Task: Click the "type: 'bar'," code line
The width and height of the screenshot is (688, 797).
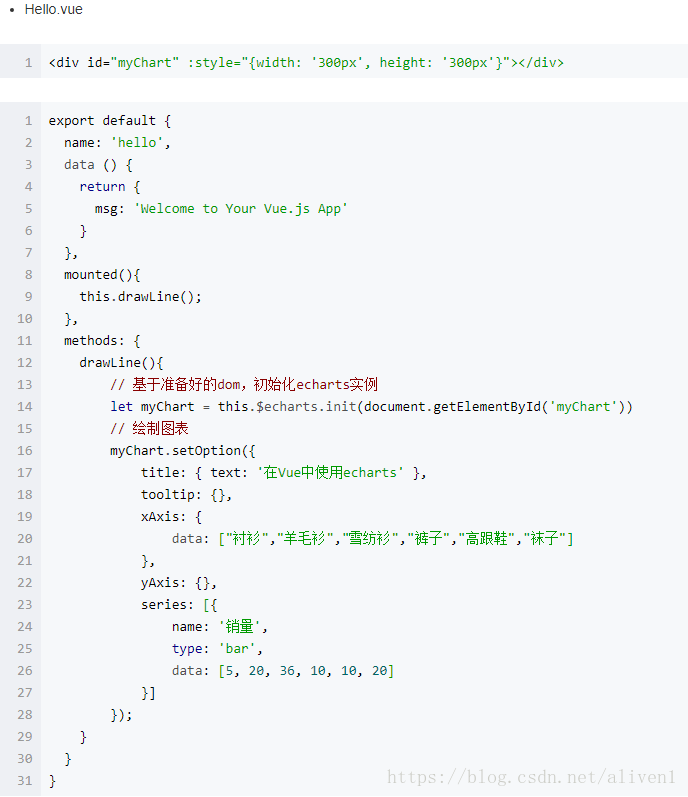Action: coord(217,649)
